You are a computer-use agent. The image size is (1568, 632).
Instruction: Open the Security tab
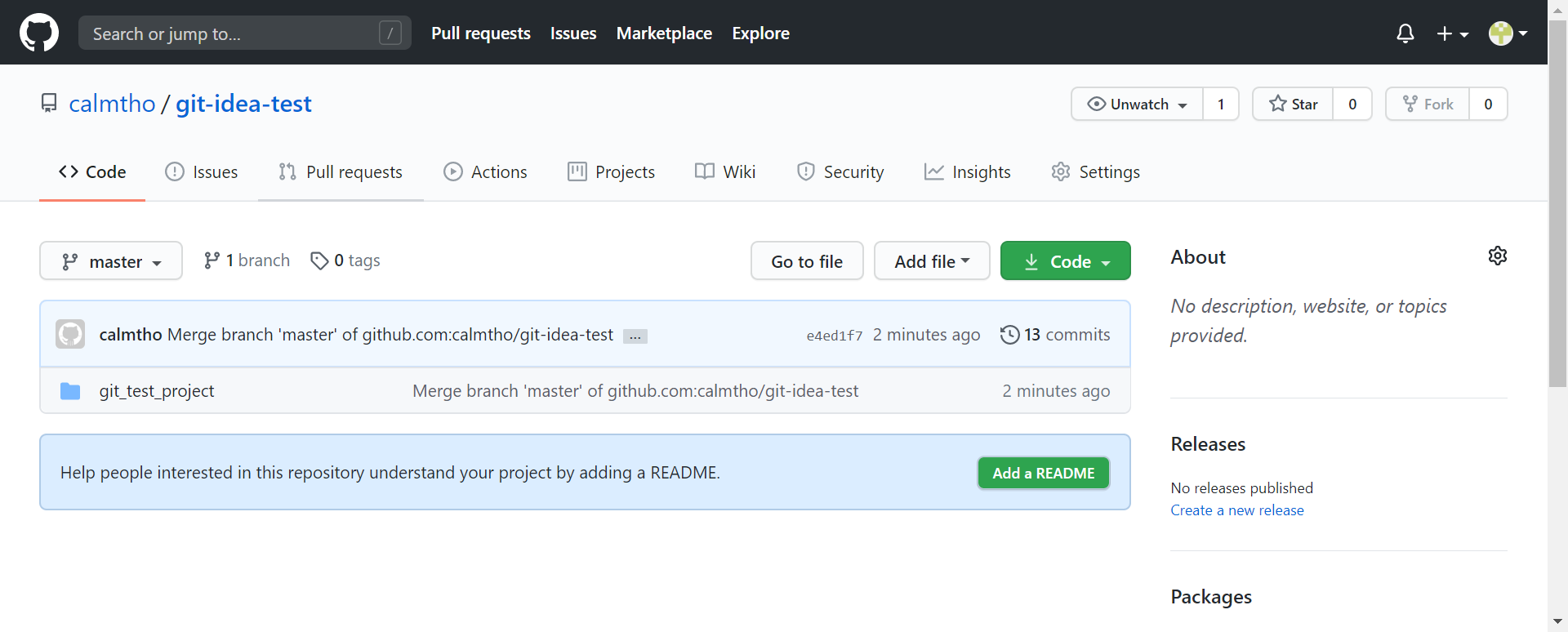tap(840, 172)
